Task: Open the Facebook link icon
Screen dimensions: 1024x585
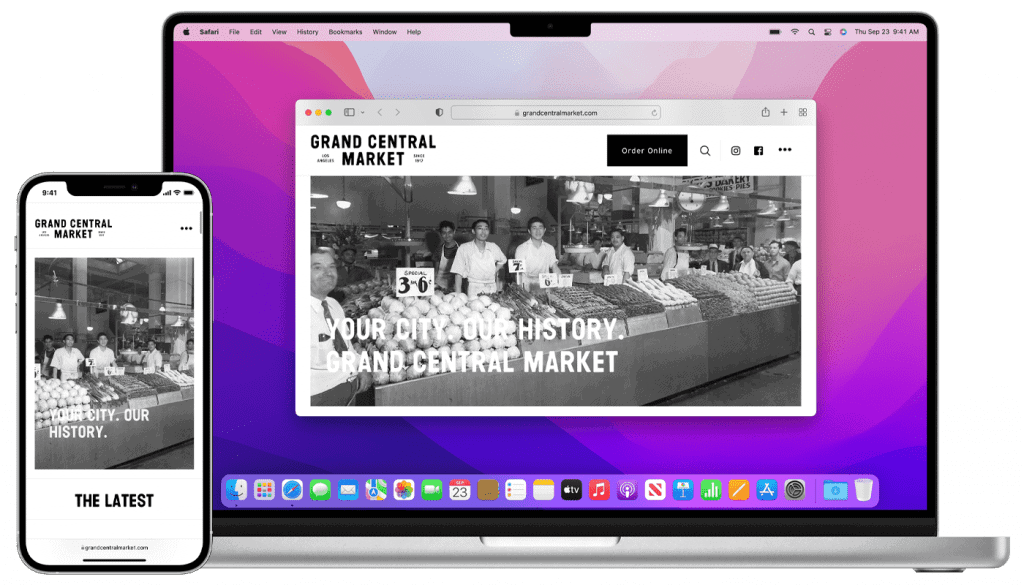Action: (758, 151)
